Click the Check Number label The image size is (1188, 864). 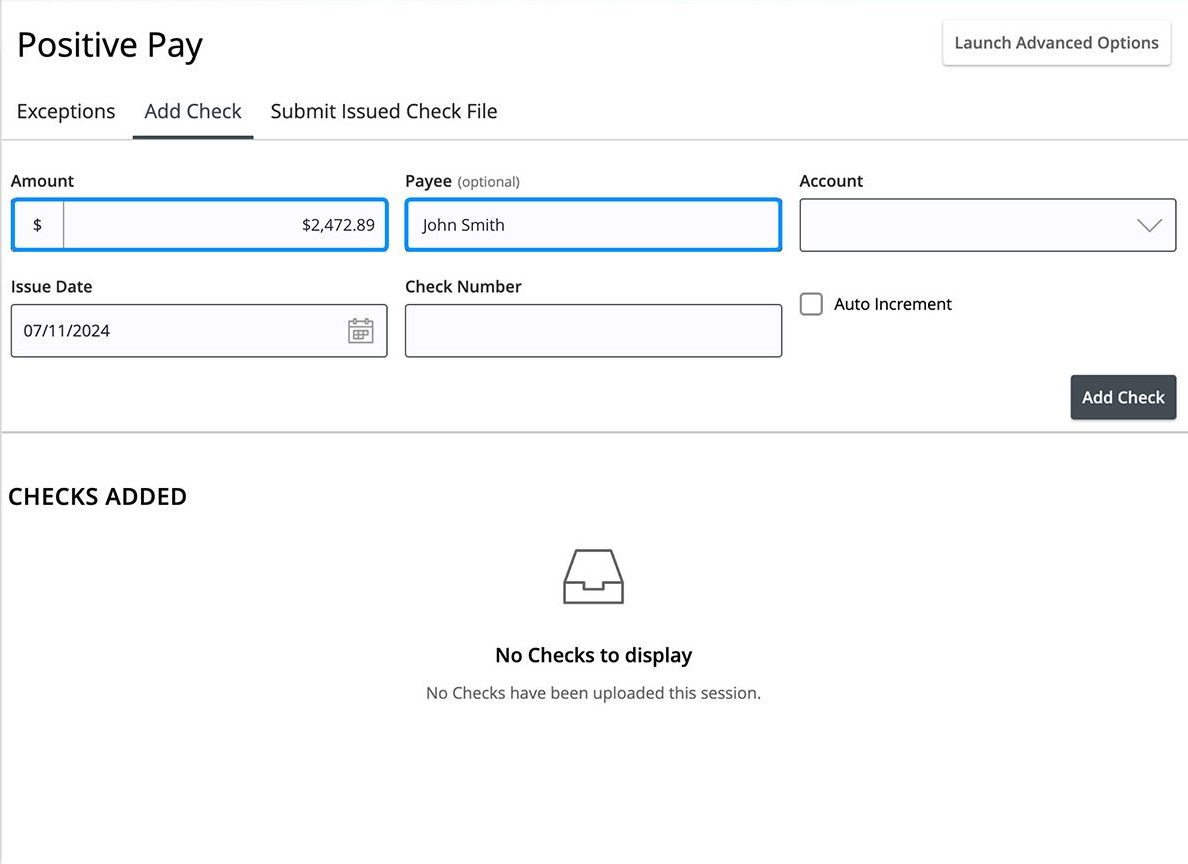pyautogui.click(x=463, y=286)
